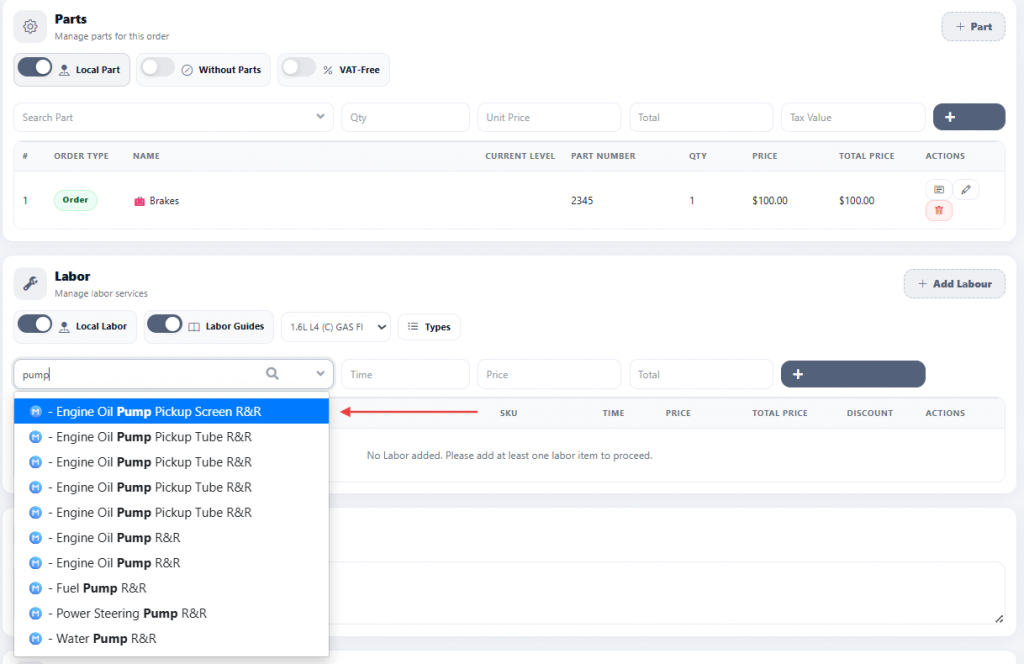Disable the Labor Guides toggle
Image resolution: width=1024 pixels, height=664 pixels.
pos(165,325)
